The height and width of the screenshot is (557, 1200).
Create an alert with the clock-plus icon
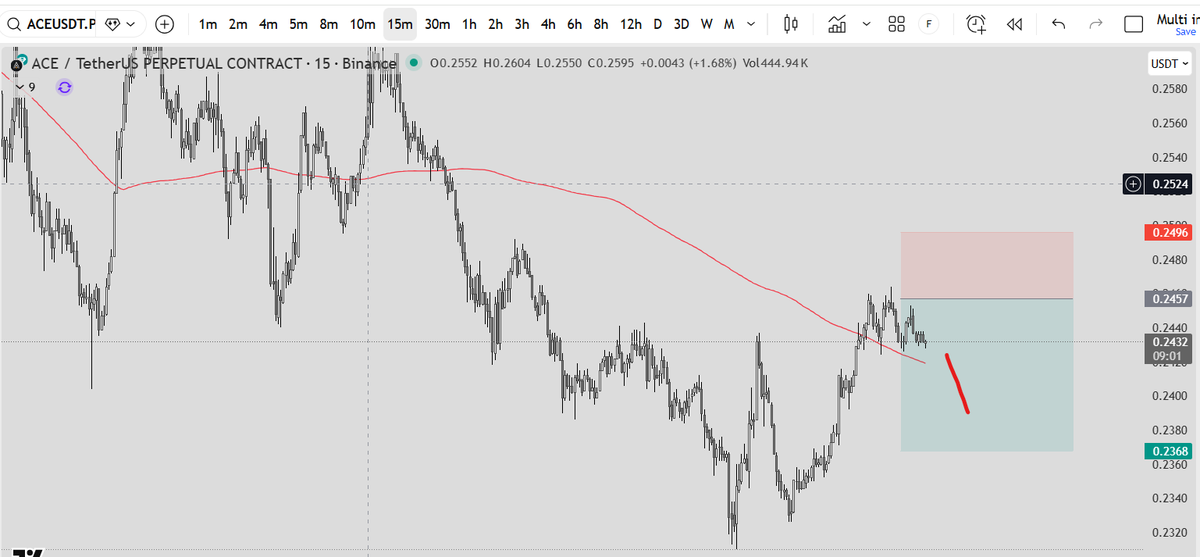tap(976, 23)
